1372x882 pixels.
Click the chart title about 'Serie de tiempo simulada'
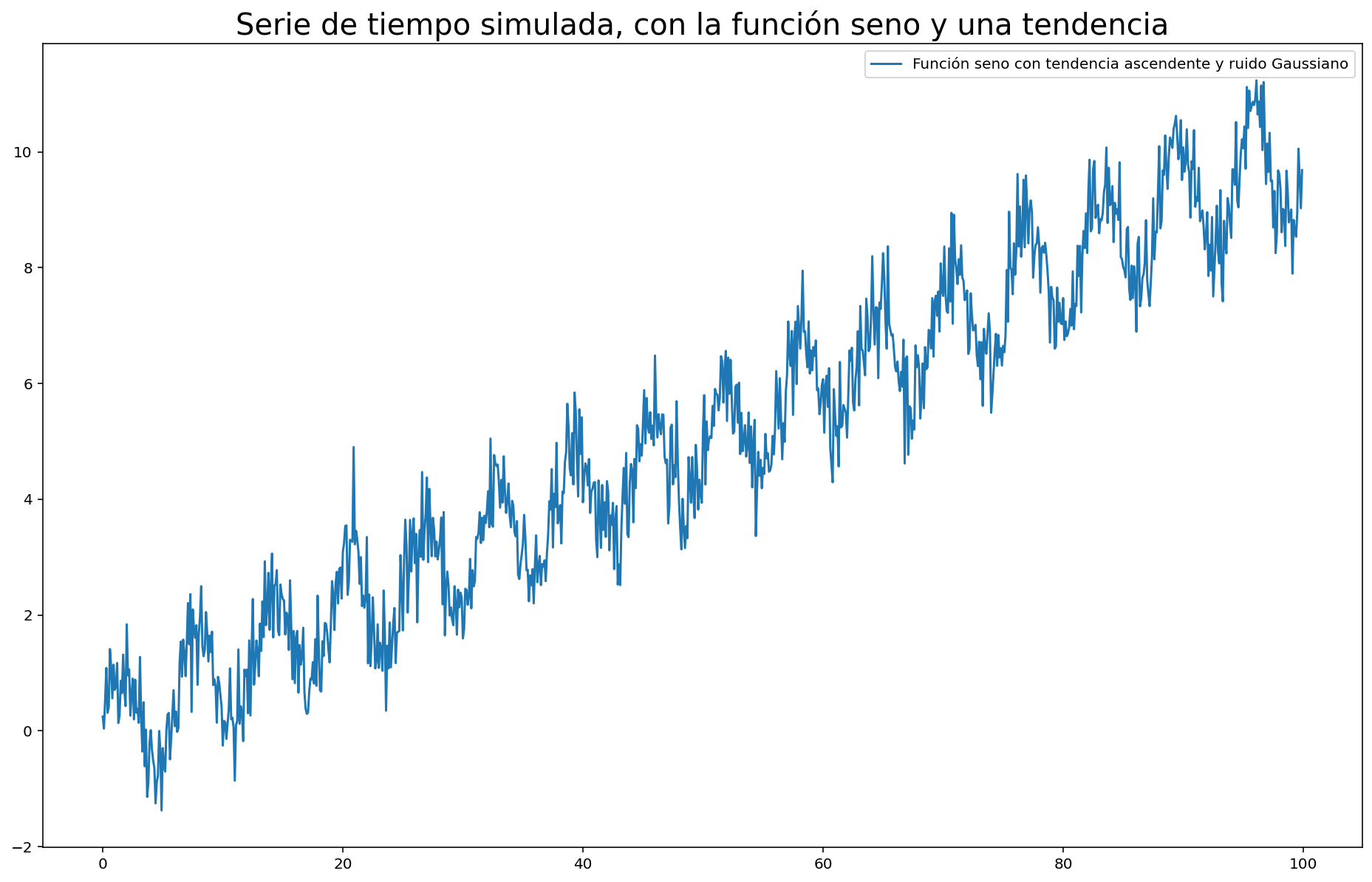click(702, 25)
